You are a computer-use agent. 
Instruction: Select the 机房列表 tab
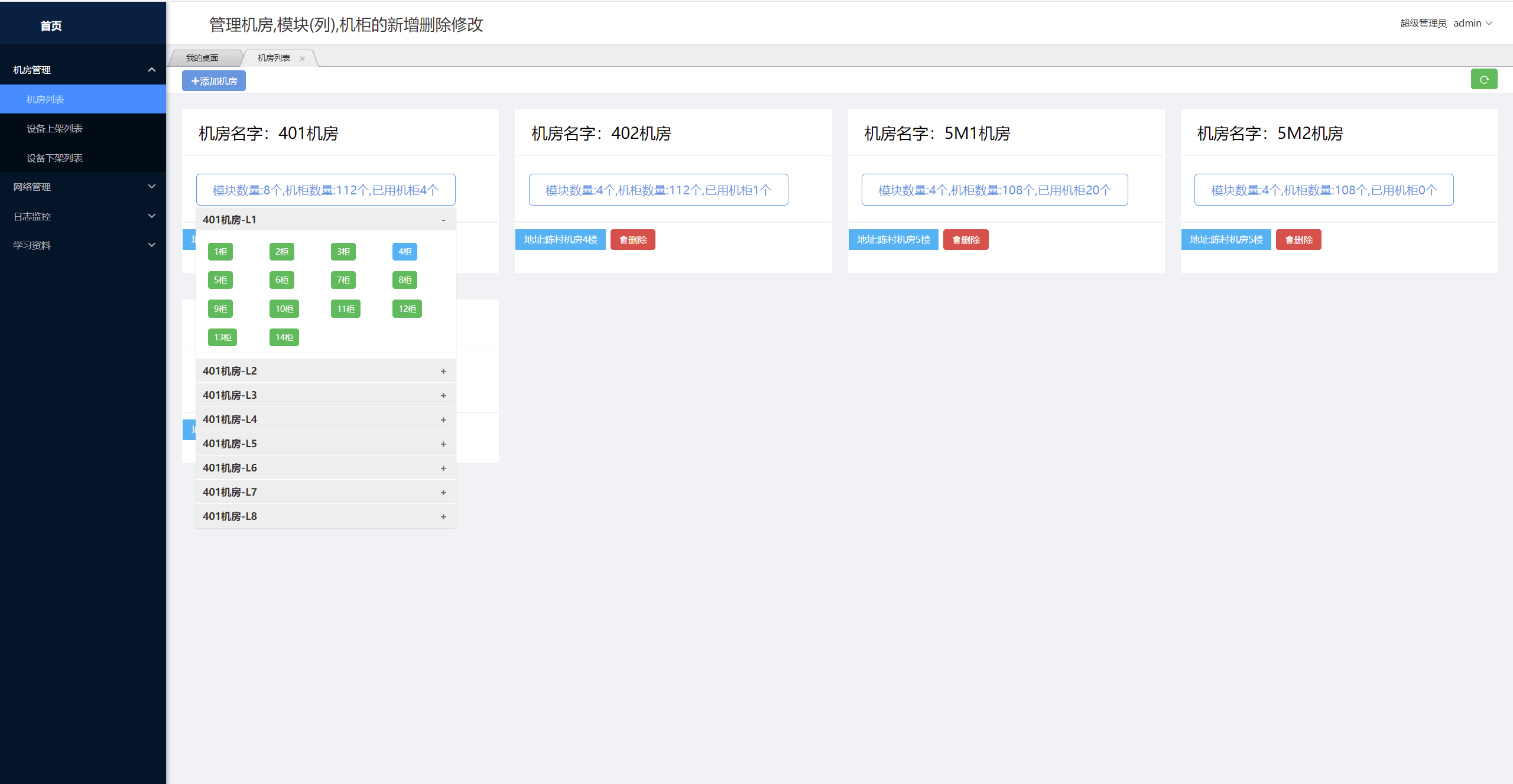point(274,58)
